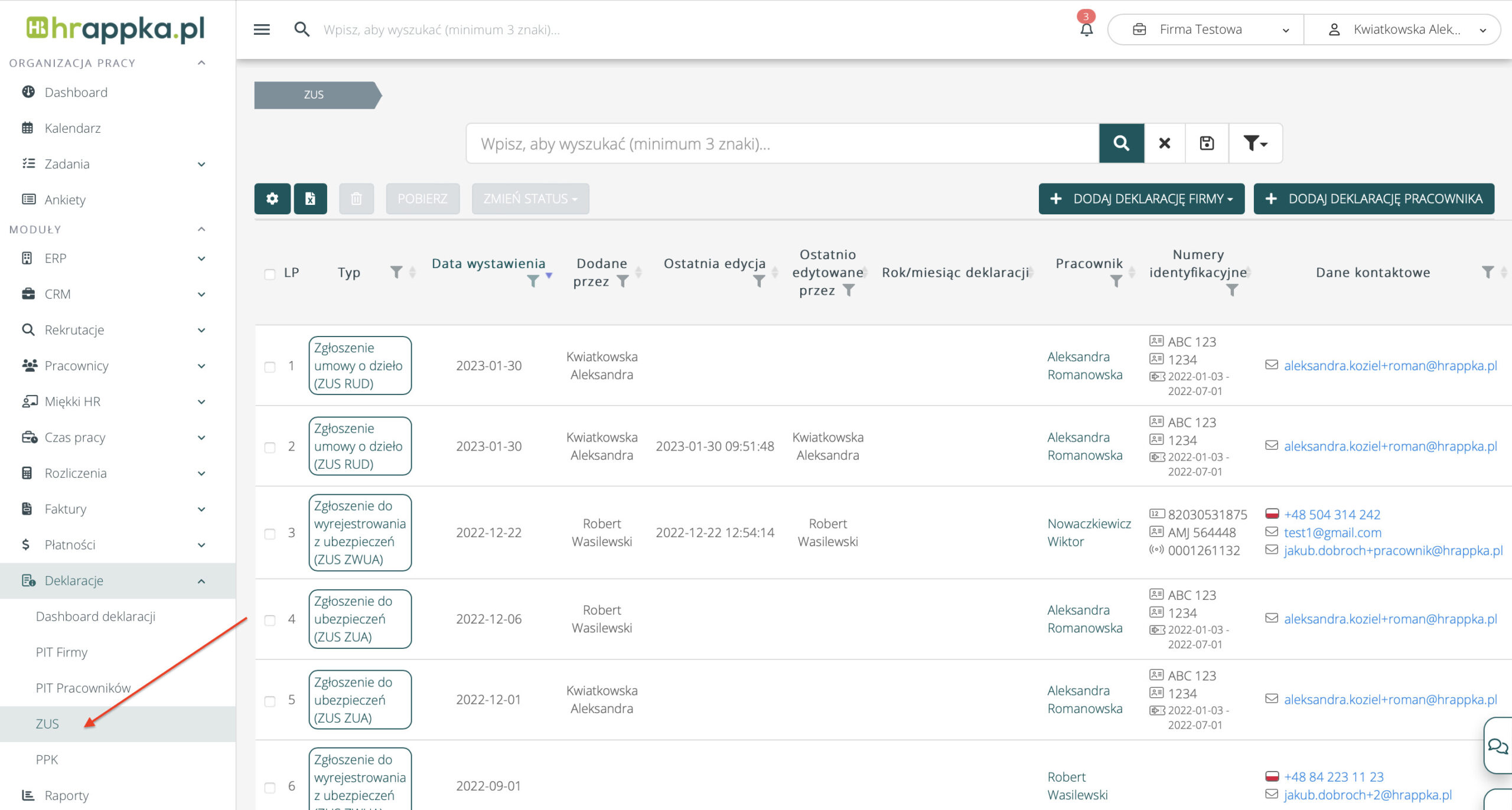Viewport: 1512px width, 810px height.
Task: Toggle the select-all checkbox in the header
Action: [x=270, y=274]
